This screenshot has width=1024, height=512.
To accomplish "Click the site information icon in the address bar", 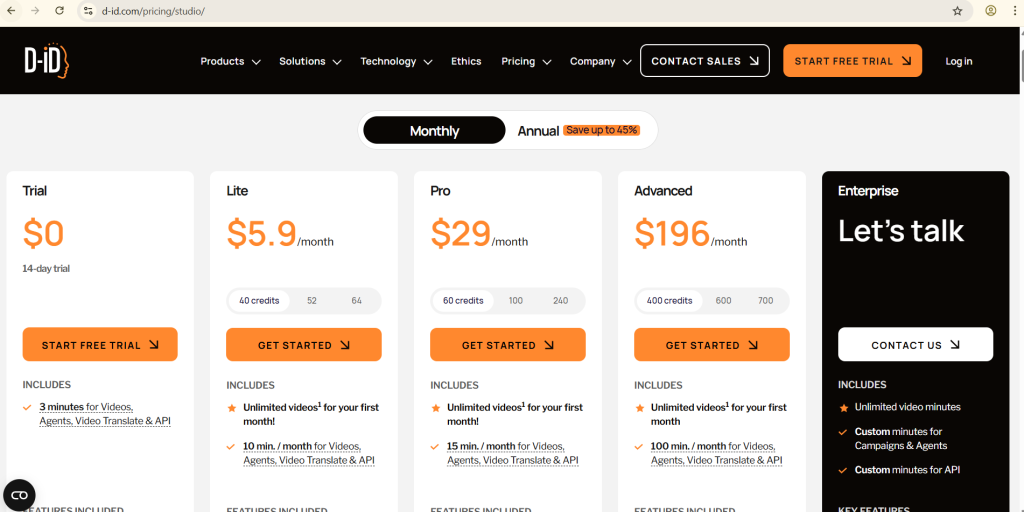I will coord(88,11).
